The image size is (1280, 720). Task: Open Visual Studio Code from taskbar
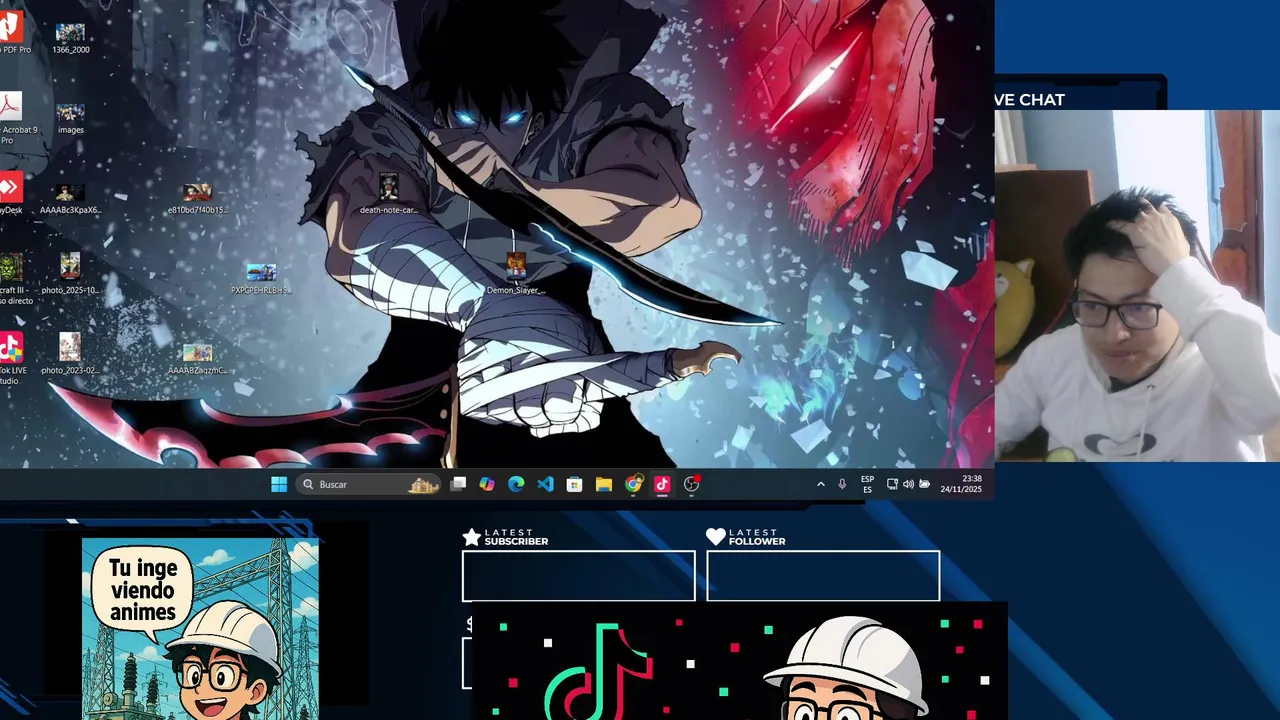pyautogui.click(x=545, y=484)
